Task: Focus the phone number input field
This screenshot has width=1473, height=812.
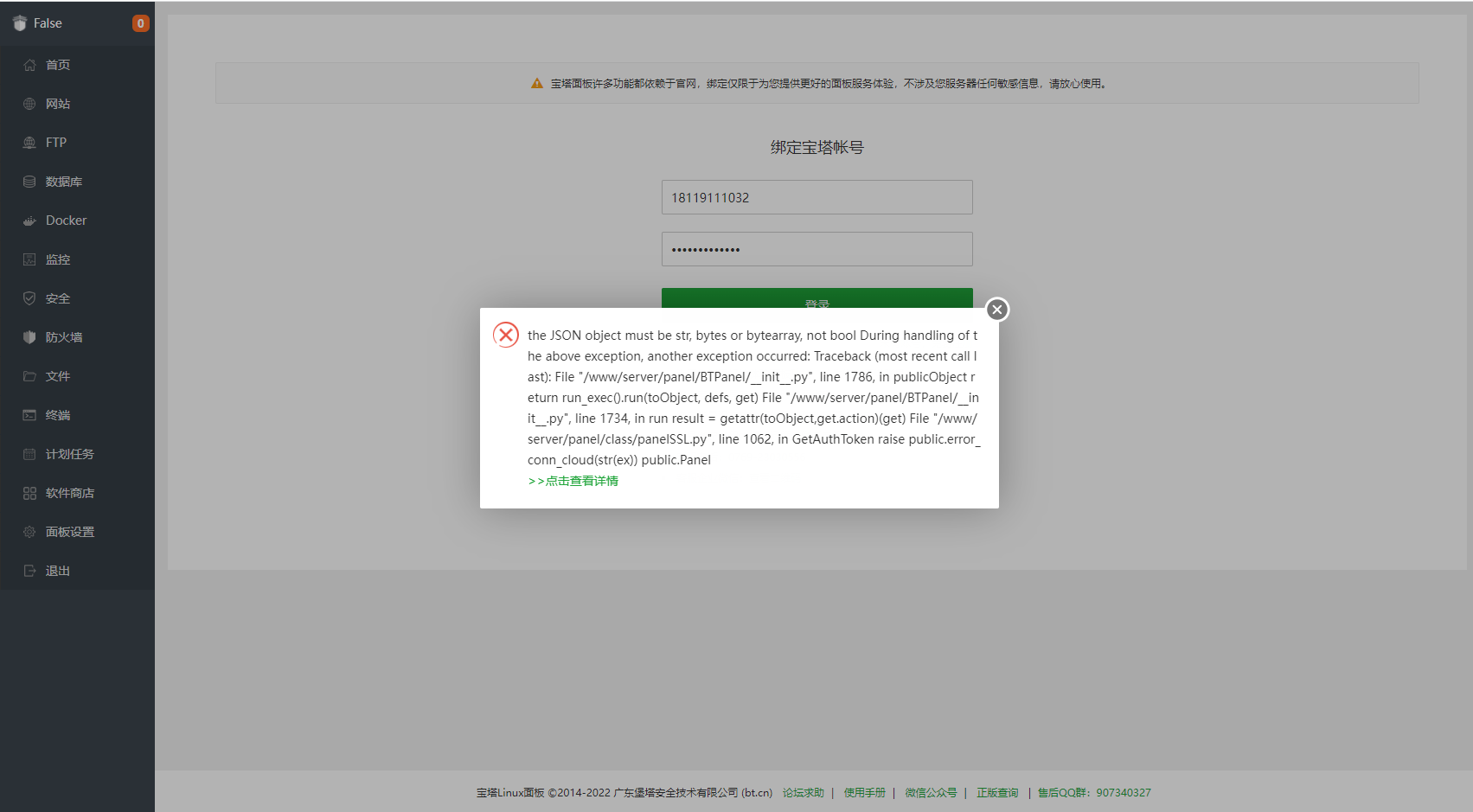Action: click(817, 197)
